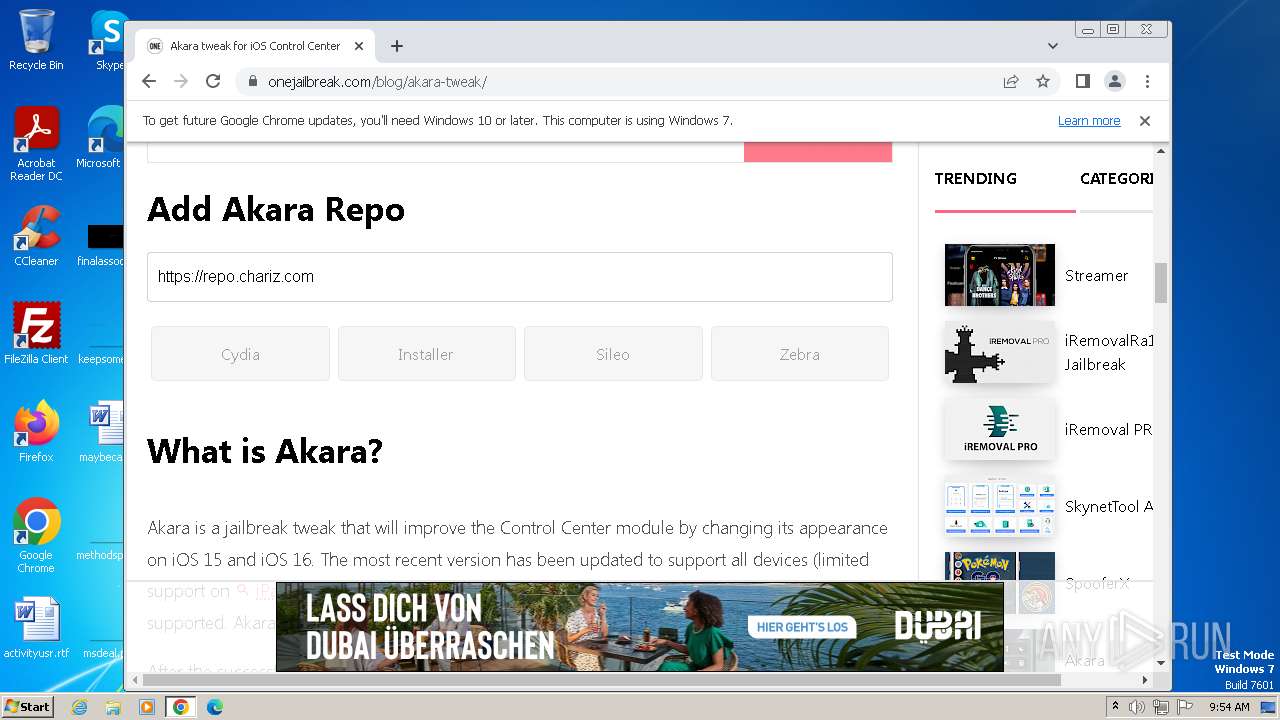Screen dimensions: 1280x720
Task: Add repo to Zebra button
Action: (799, 354)
